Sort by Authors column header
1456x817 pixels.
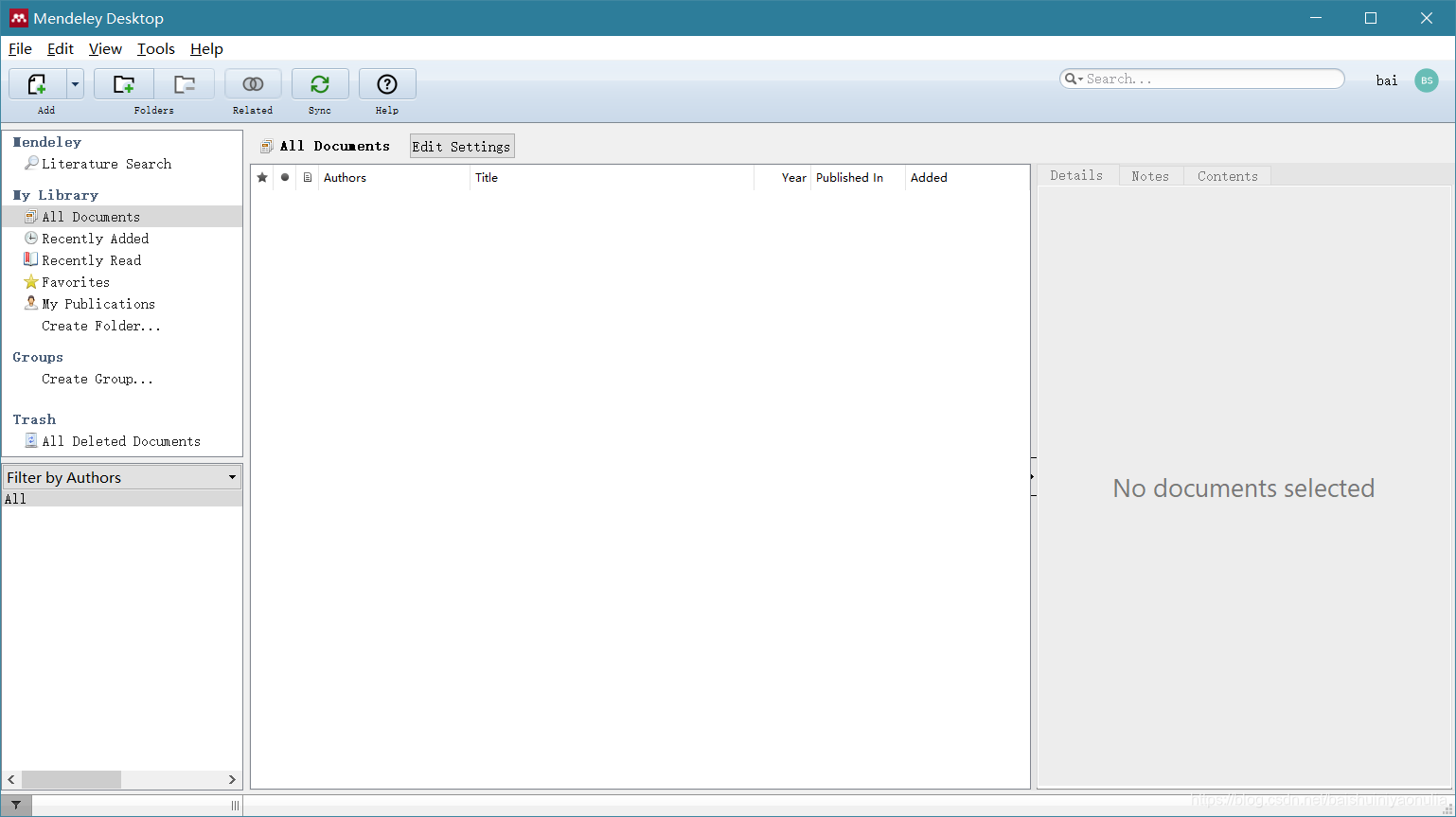[395, 177]
